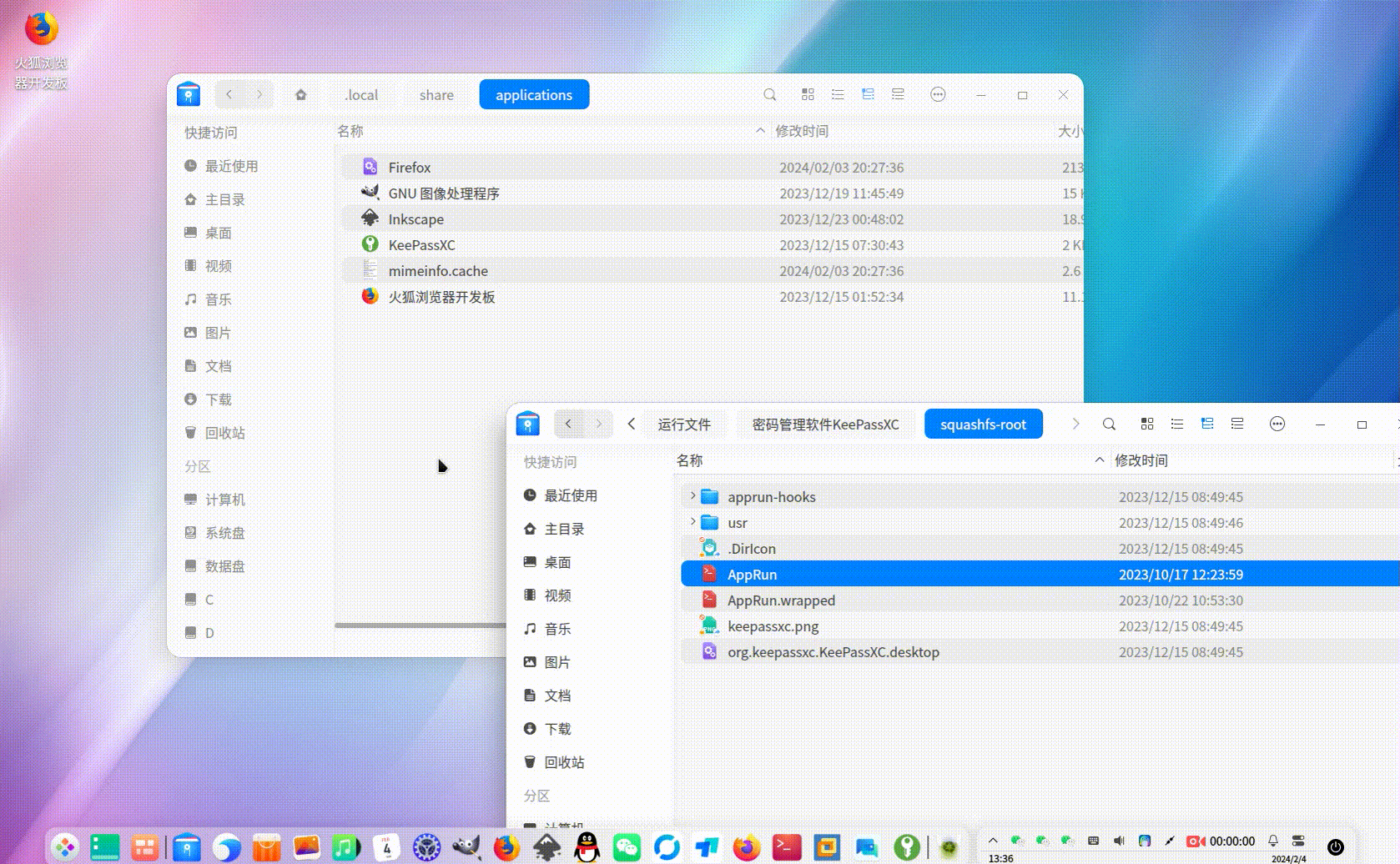
Task: Click squashfs-root breadcrumb segment
Action: 983,424
